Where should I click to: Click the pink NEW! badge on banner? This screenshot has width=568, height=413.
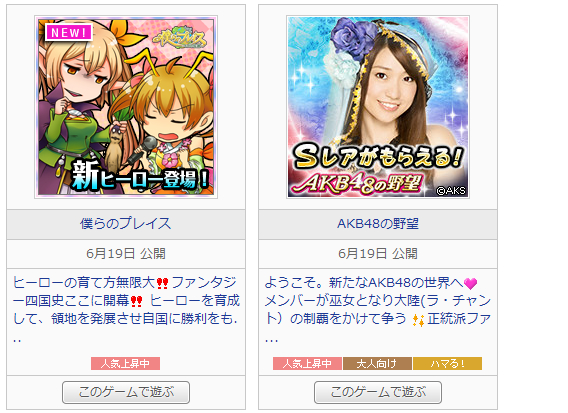68,32
